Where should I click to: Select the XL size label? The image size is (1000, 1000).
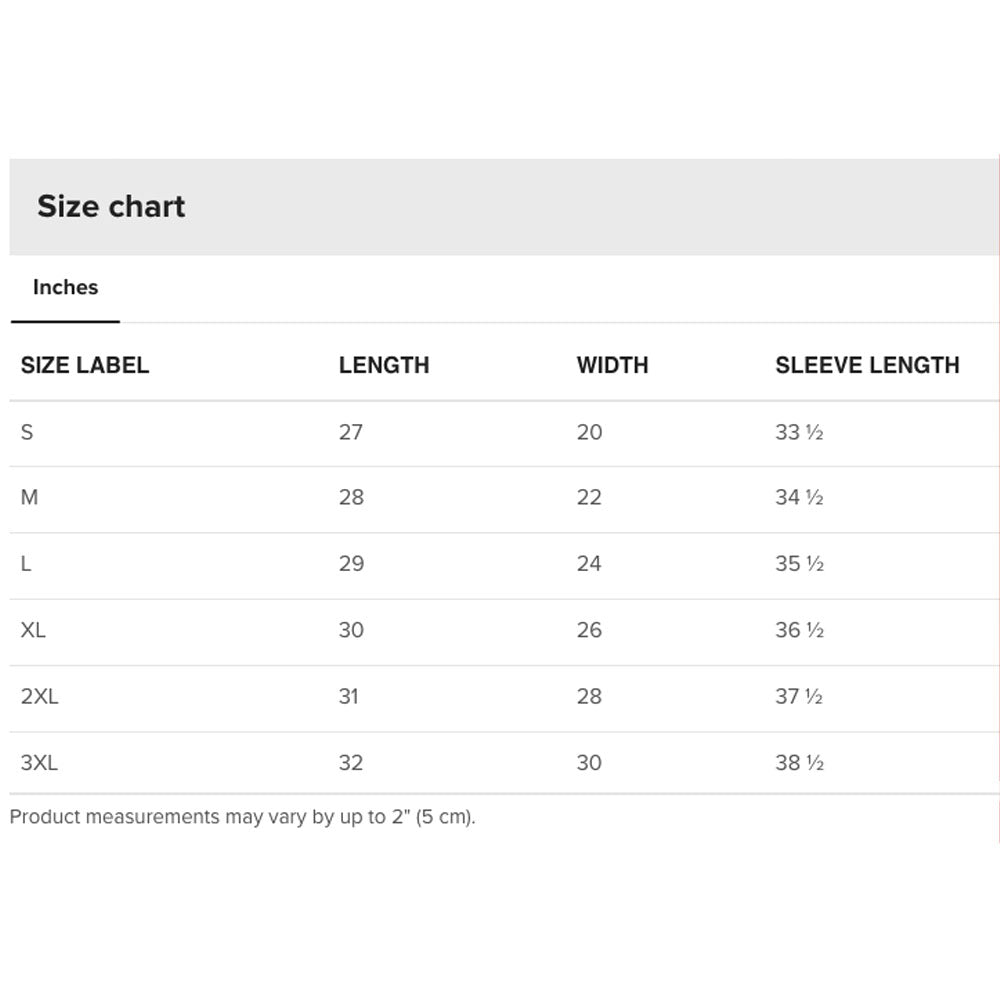(33, 631)
